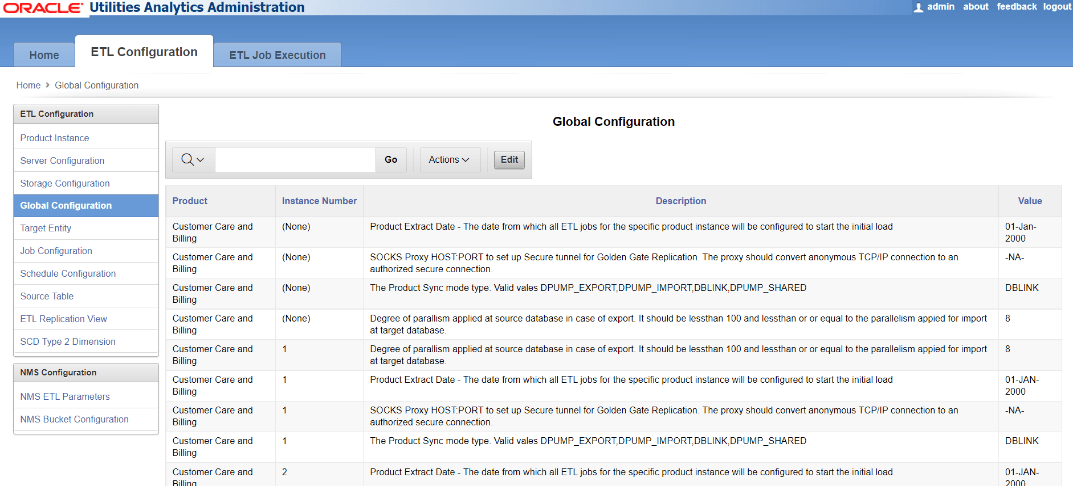Viewport: 1073px width, 486px height.
Task: Click instance number 2 cell
Action: [285, 472]
